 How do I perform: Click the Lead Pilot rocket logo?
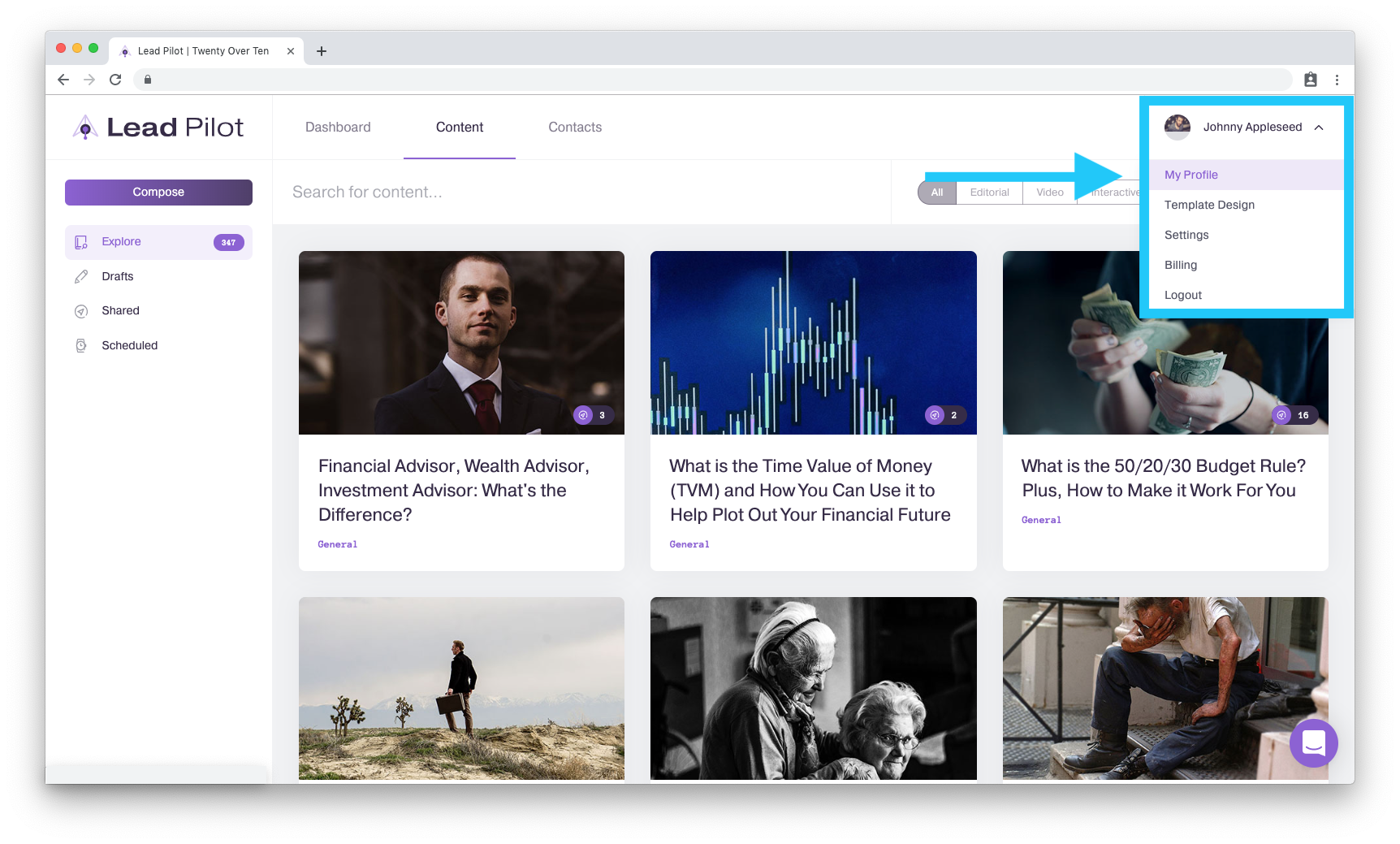coord(85,127)
